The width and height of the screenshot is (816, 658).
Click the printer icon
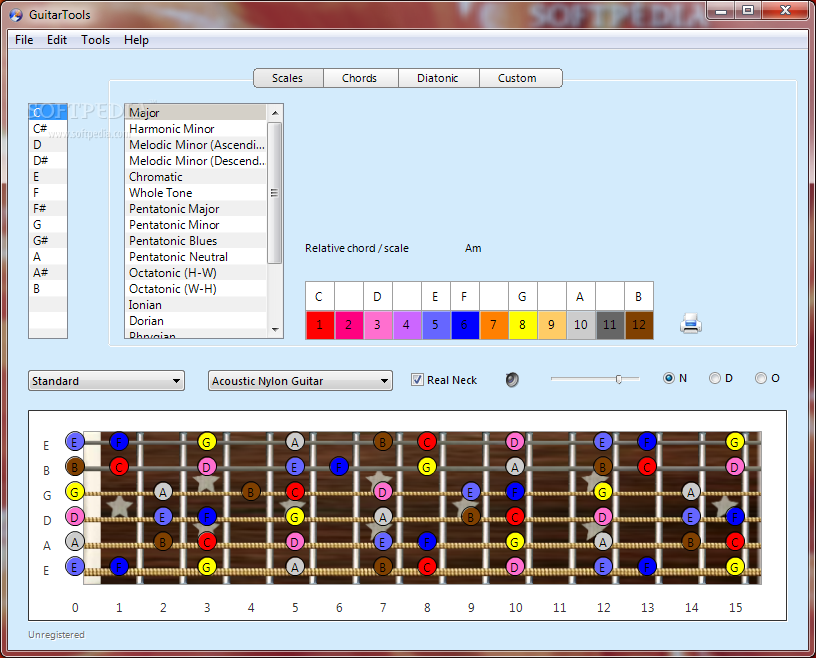691,323
